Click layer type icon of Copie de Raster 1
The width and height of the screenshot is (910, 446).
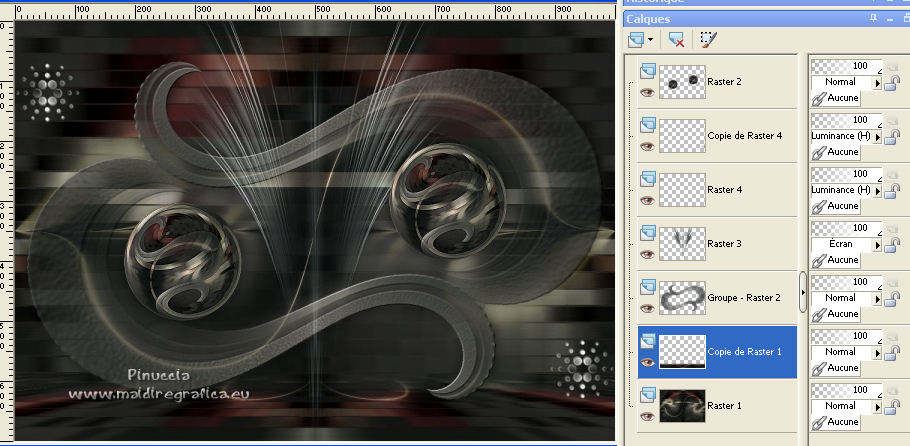648,341
